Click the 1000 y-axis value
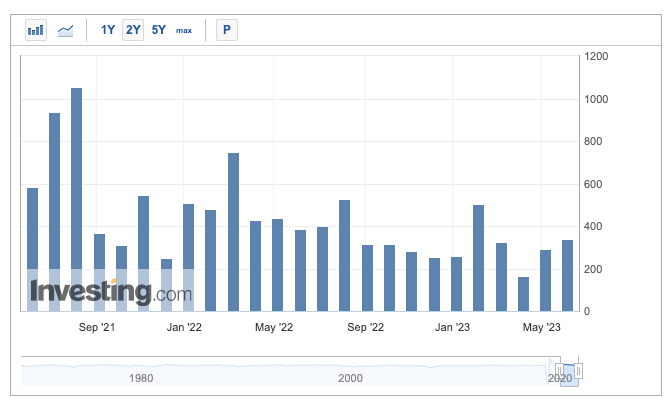 coord(596,99)
